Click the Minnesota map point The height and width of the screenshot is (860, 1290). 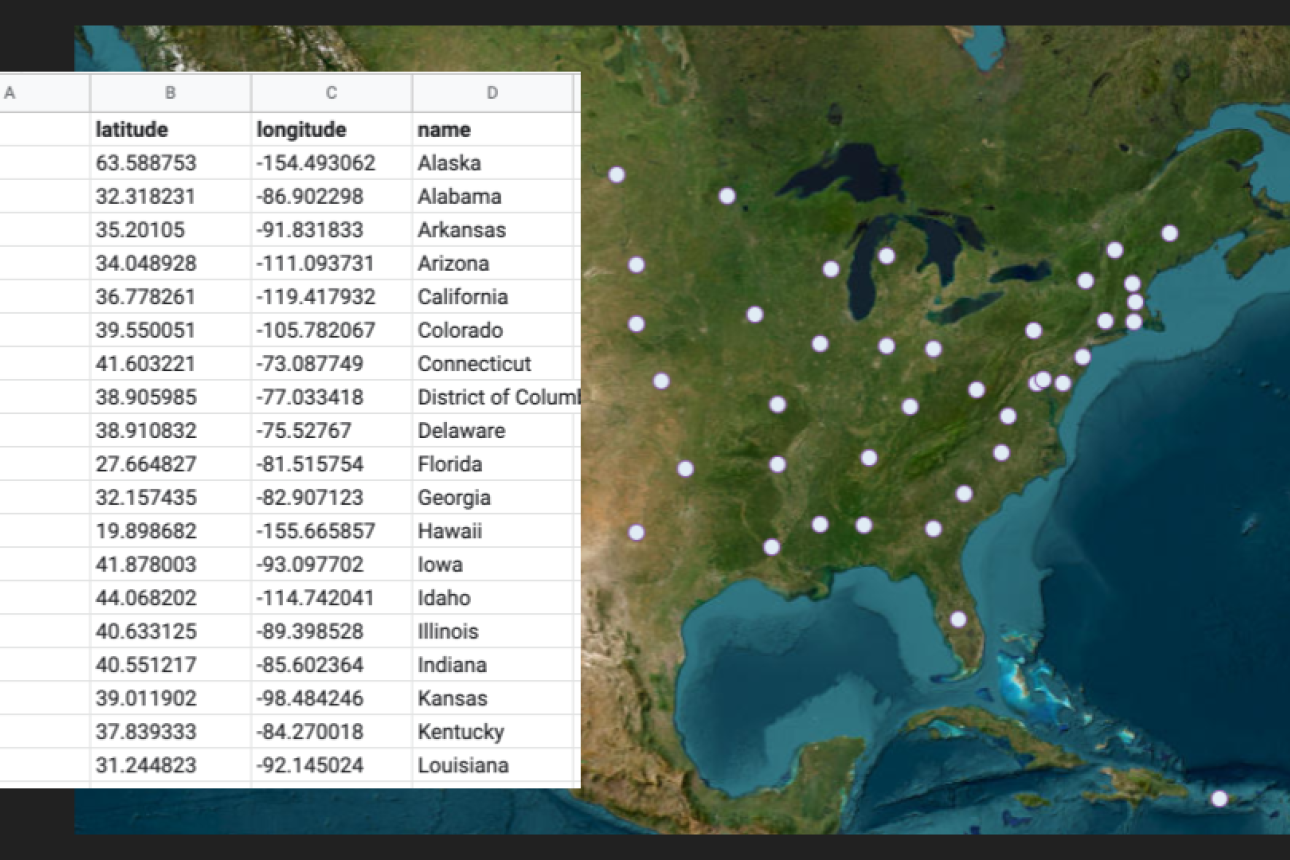[727, 196]
